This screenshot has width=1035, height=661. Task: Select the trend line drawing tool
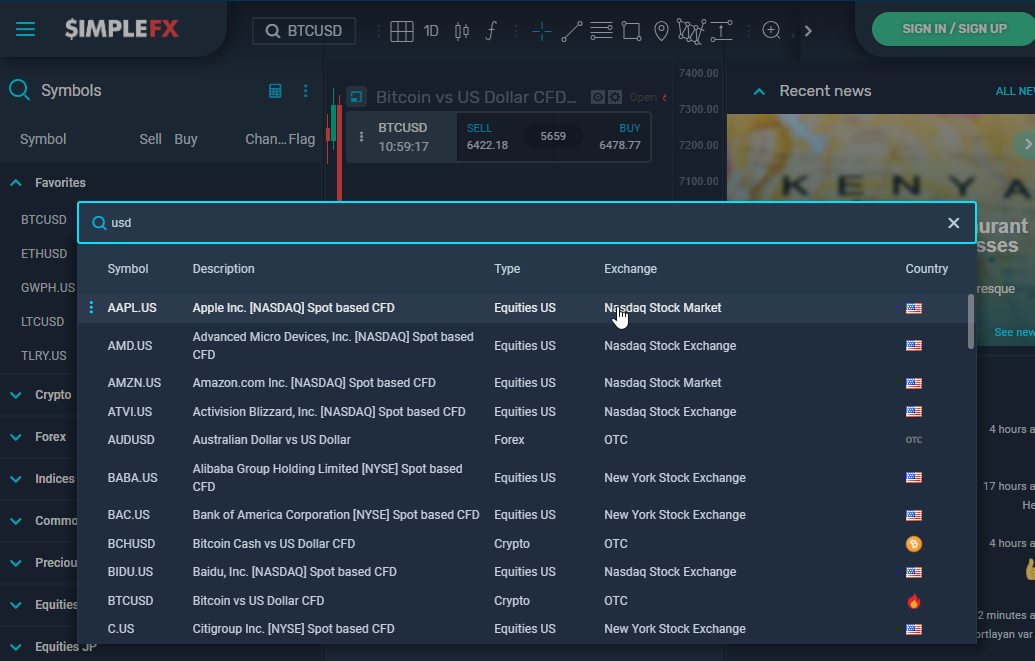coord(572,31)
